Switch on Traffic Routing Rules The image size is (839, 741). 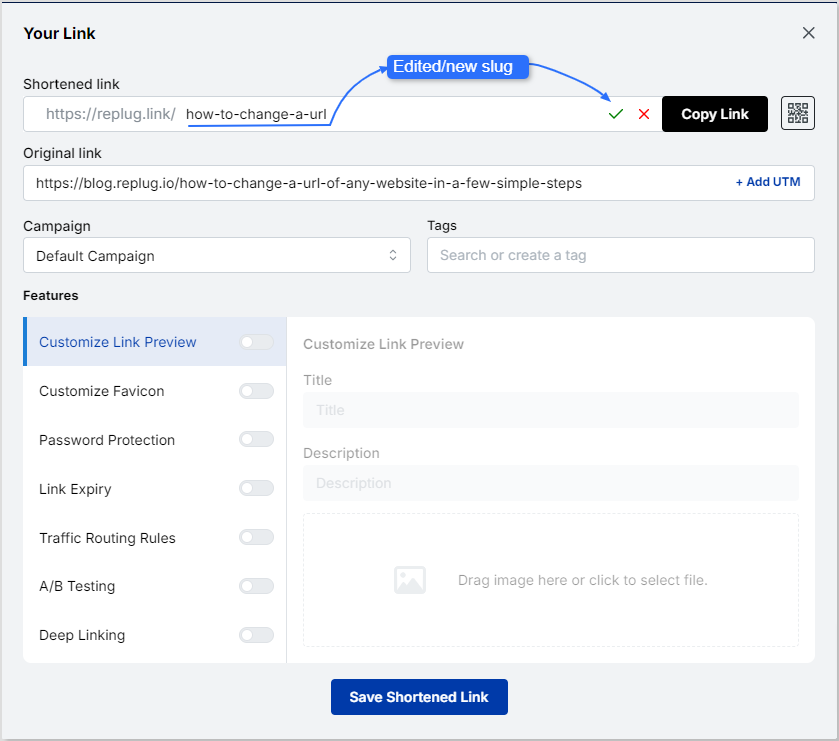(x=257, y=537)
